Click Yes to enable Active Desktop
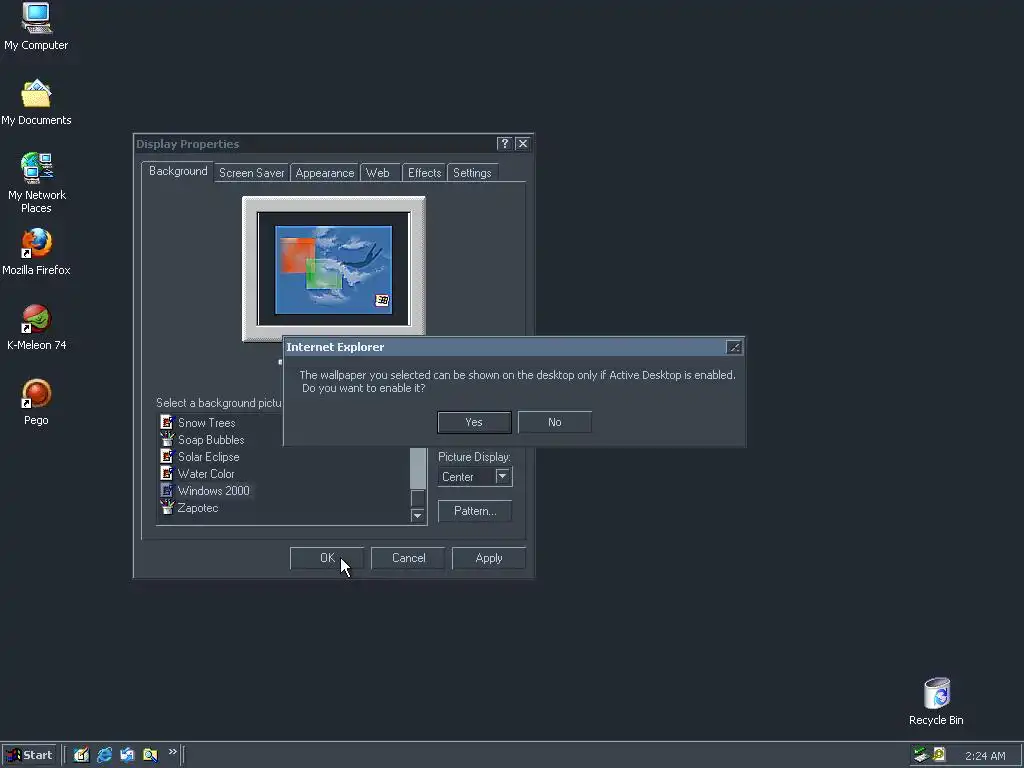This screenshot has width=1024, height=768. [474, 422]
